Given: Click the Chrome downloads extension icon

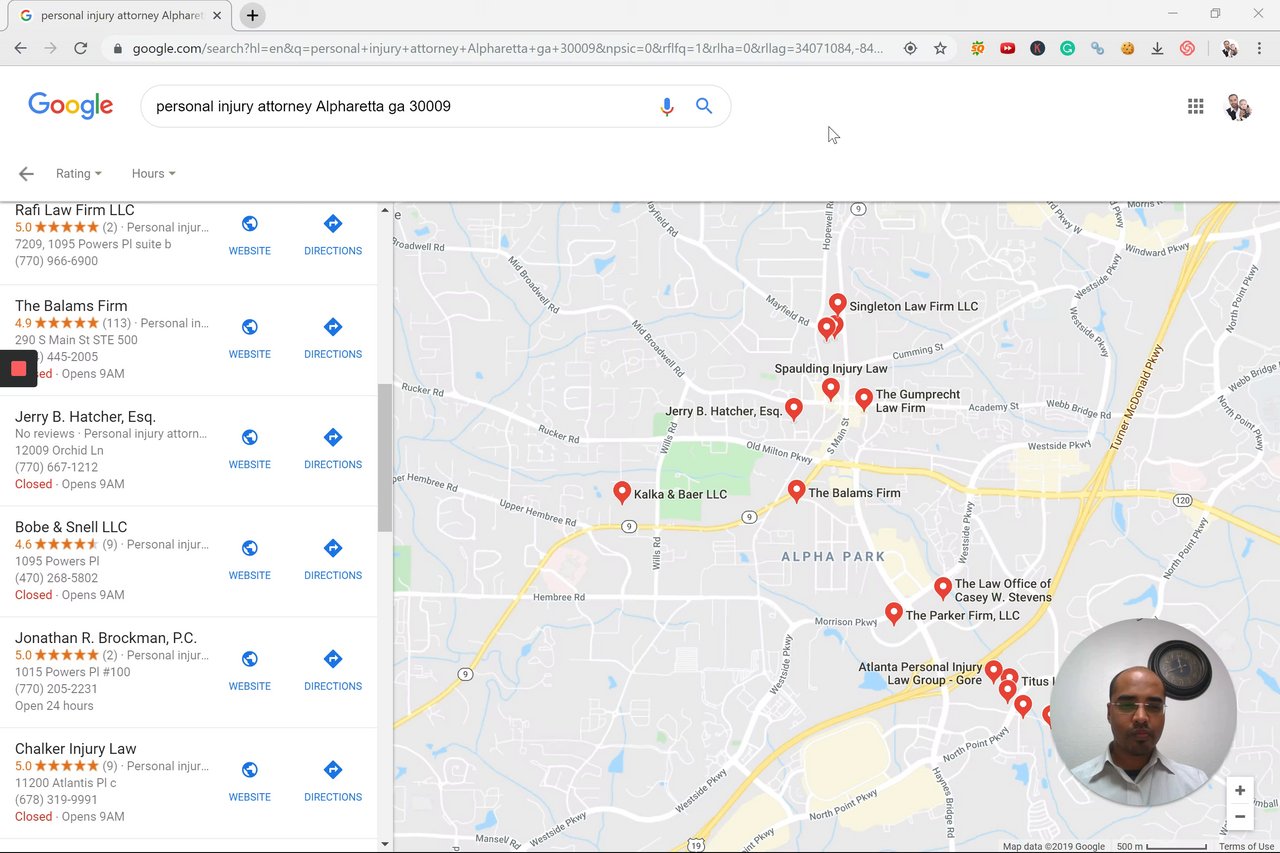Looking at the screenshot, I should click(1157, 48).
